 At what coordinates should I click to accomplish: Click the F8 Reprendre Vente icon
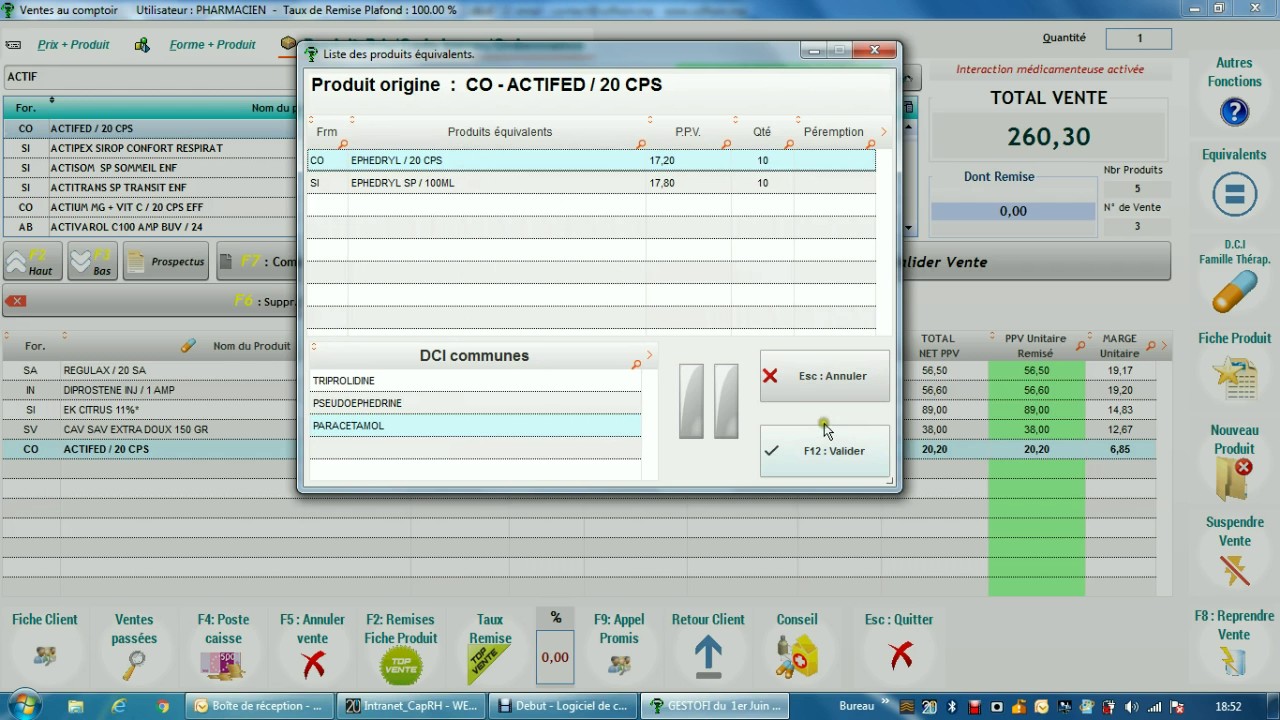[1234, 660]
